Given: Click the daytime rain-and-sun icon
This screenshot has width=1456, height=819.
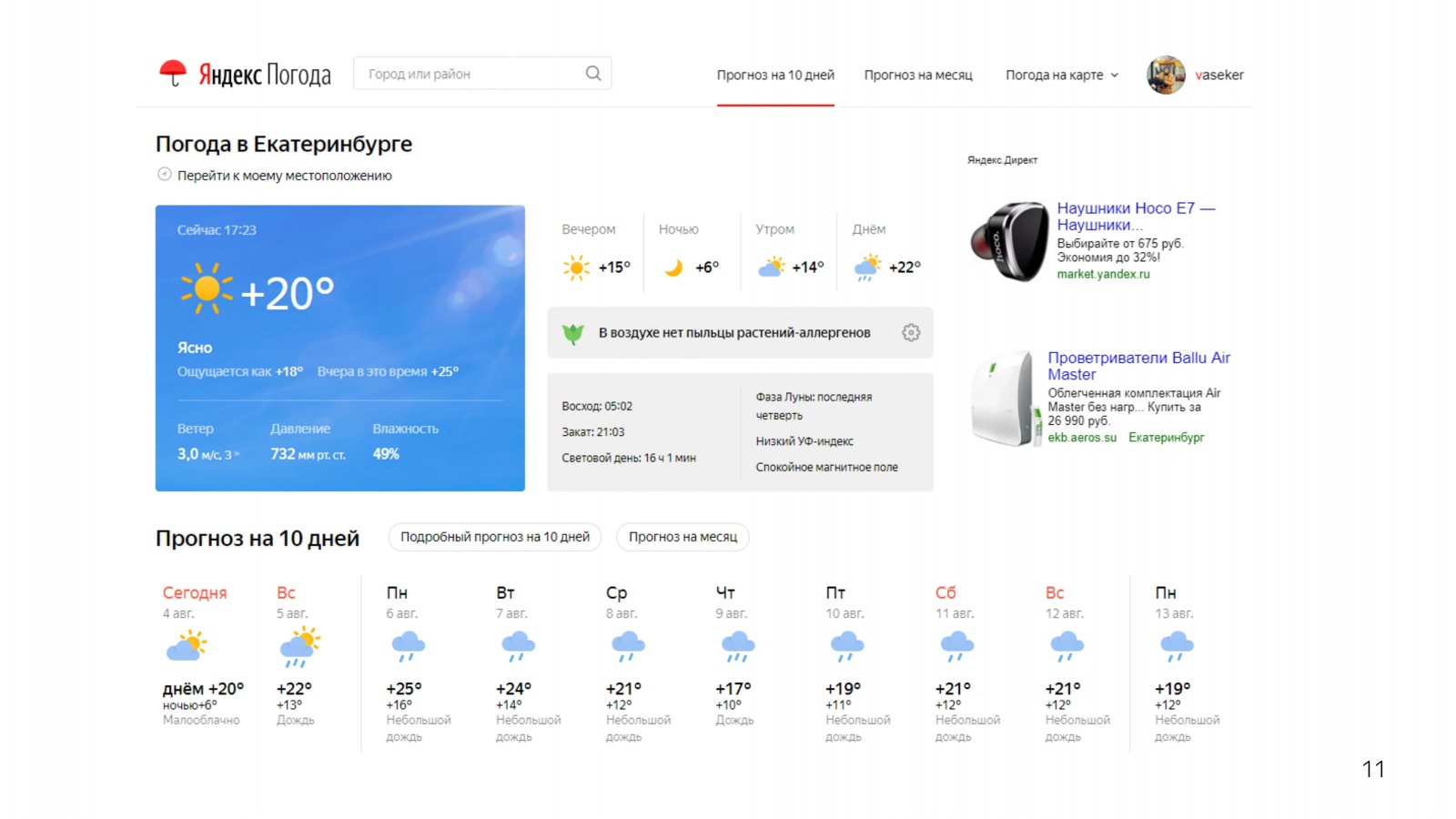Looking at the screenshot, I should (x=868, y=268).
